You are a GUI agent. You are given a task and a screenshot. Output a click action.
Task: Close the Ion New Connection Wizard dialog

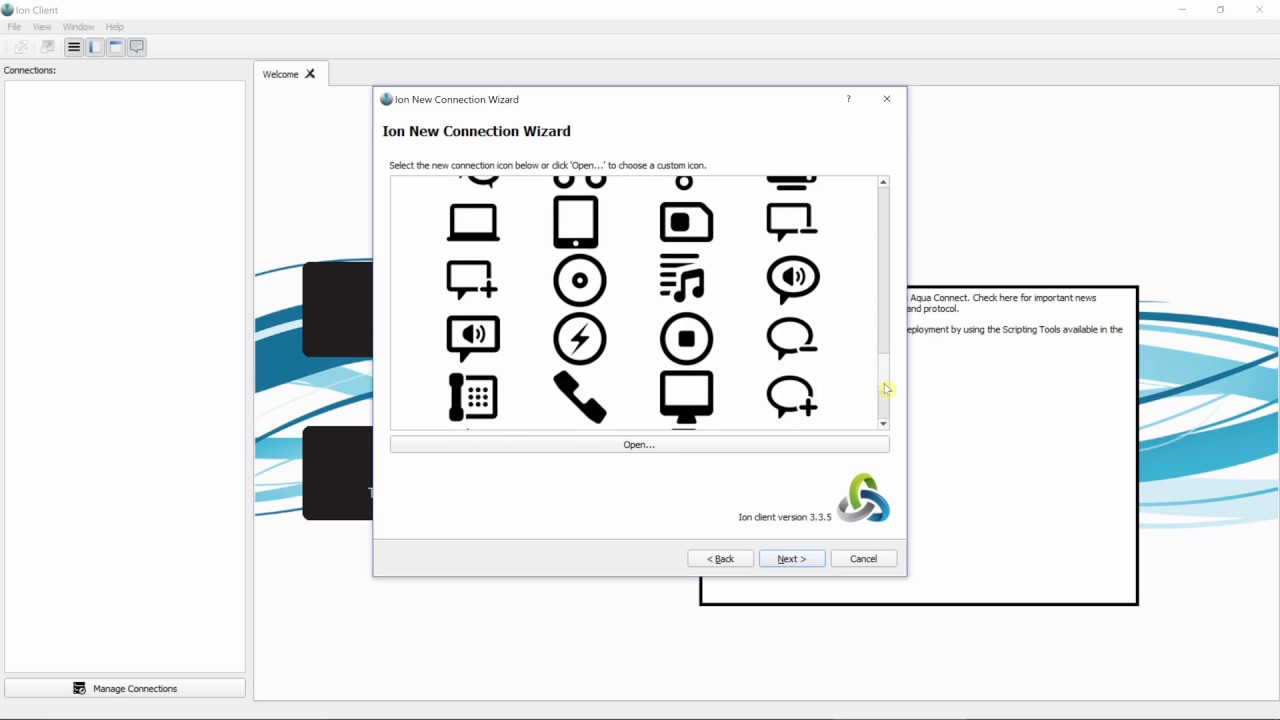coord(886,99)
